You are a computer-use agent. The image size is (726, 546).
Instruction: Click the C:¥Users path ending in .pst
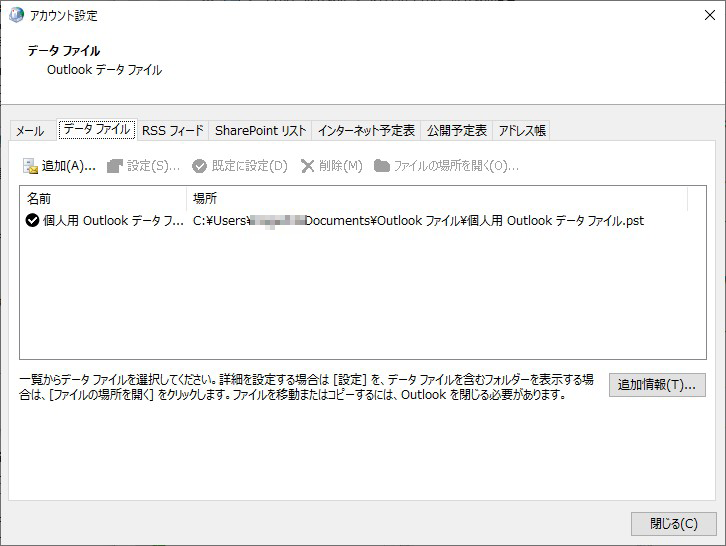[x=418, y=221]
